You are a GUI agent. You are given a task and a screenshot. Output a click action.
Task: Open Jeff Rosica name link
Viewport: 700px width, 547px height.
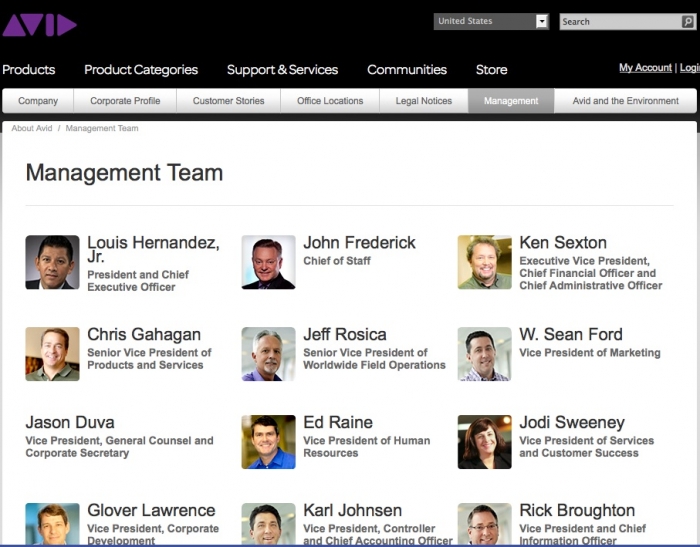point(345,334)
